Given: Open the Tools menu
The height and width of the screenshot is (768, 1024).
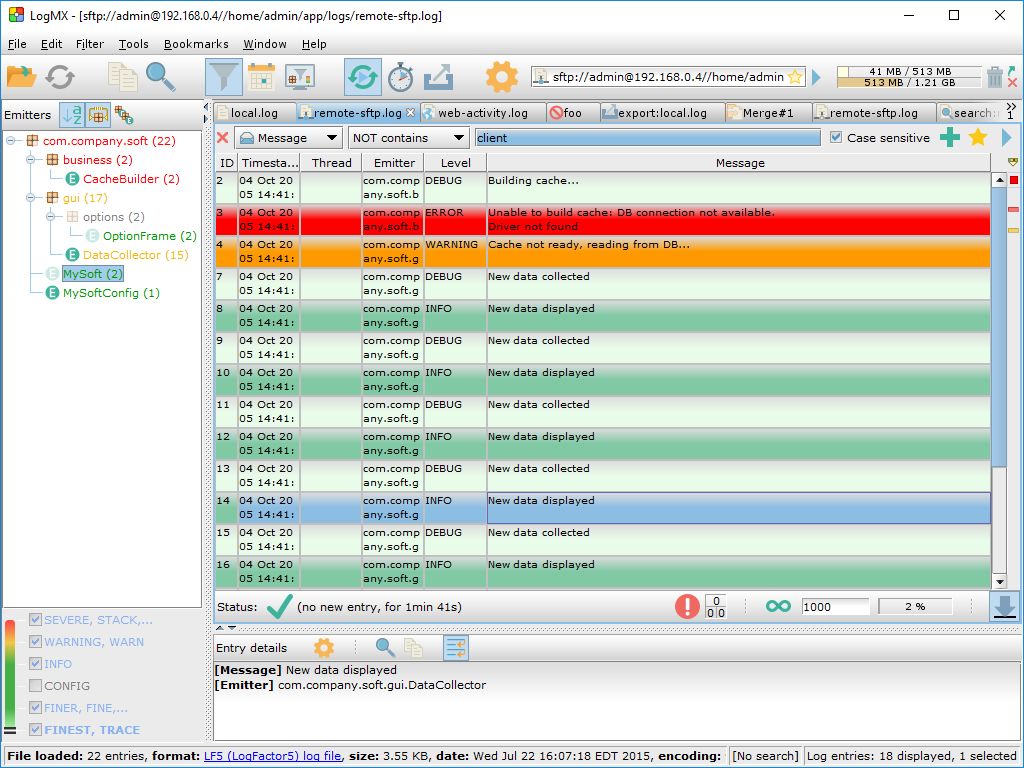Looking at the screenshot, I should pos(133,44).
